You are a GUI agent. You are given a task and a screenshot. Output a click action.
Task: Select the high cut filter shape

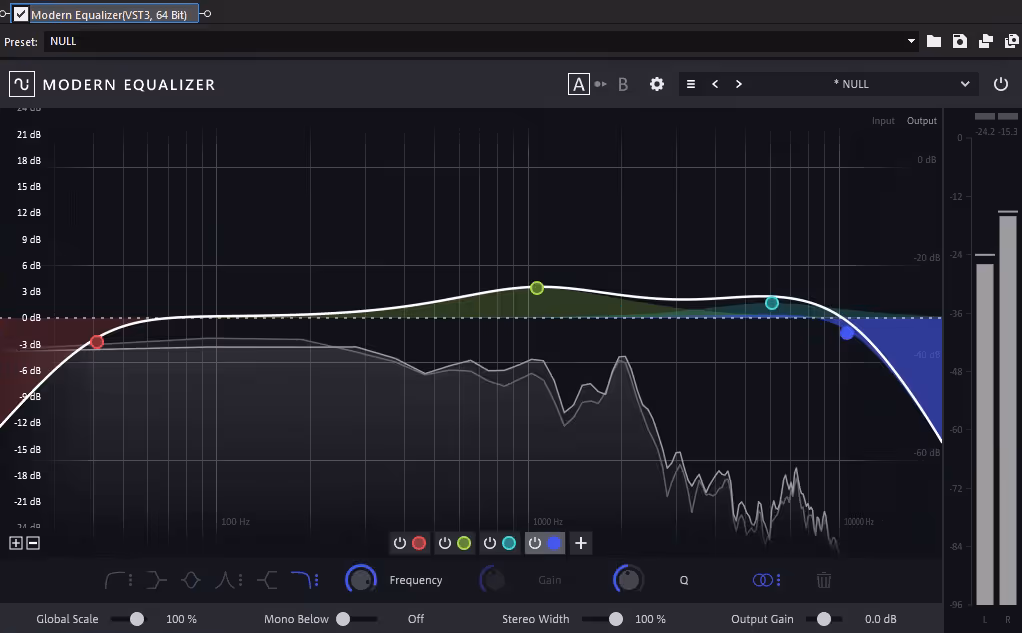coord(302,579)
